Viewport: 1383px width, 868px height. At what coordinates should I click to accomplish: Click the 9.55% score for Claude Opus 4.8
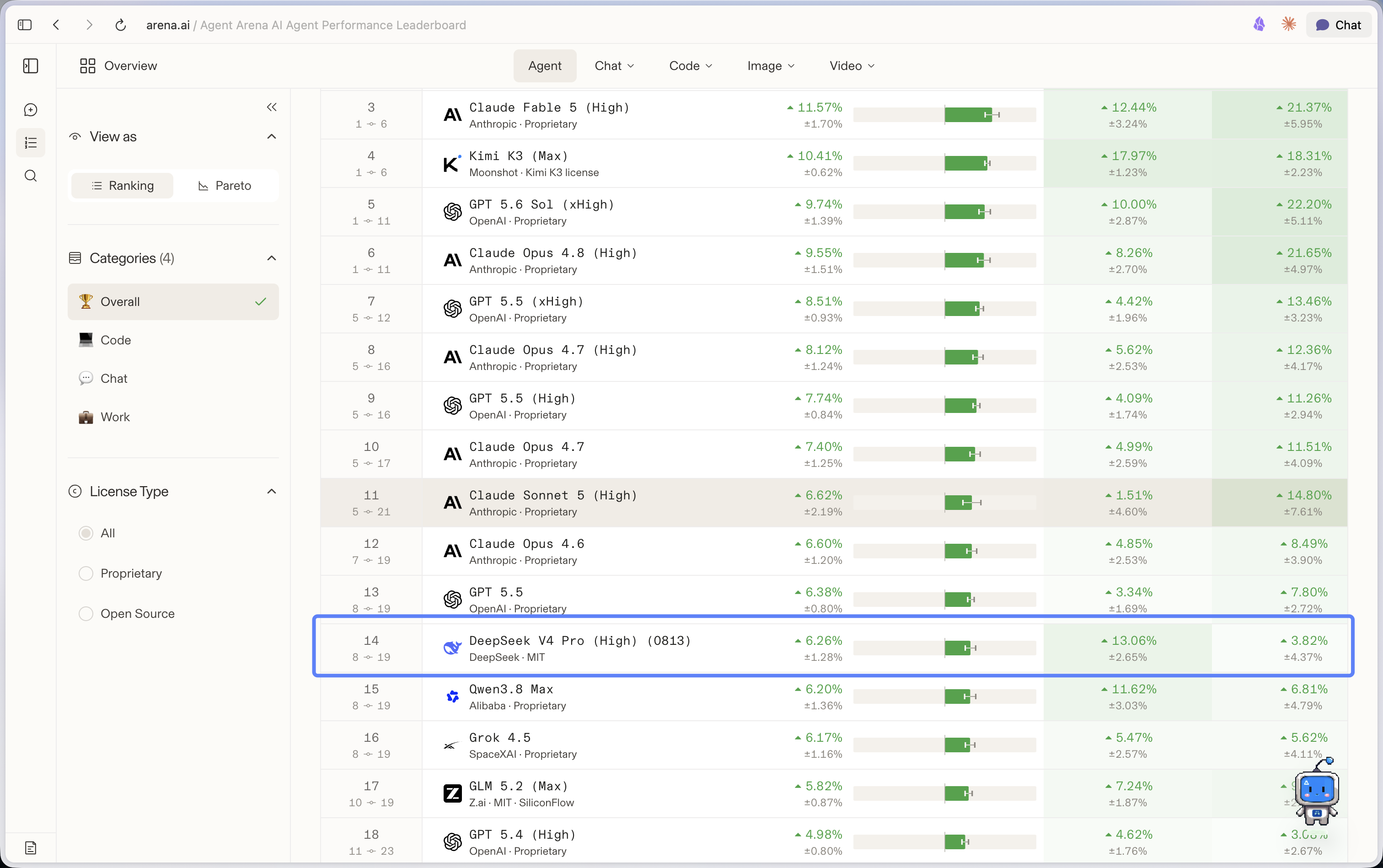[x=819, y=253]
